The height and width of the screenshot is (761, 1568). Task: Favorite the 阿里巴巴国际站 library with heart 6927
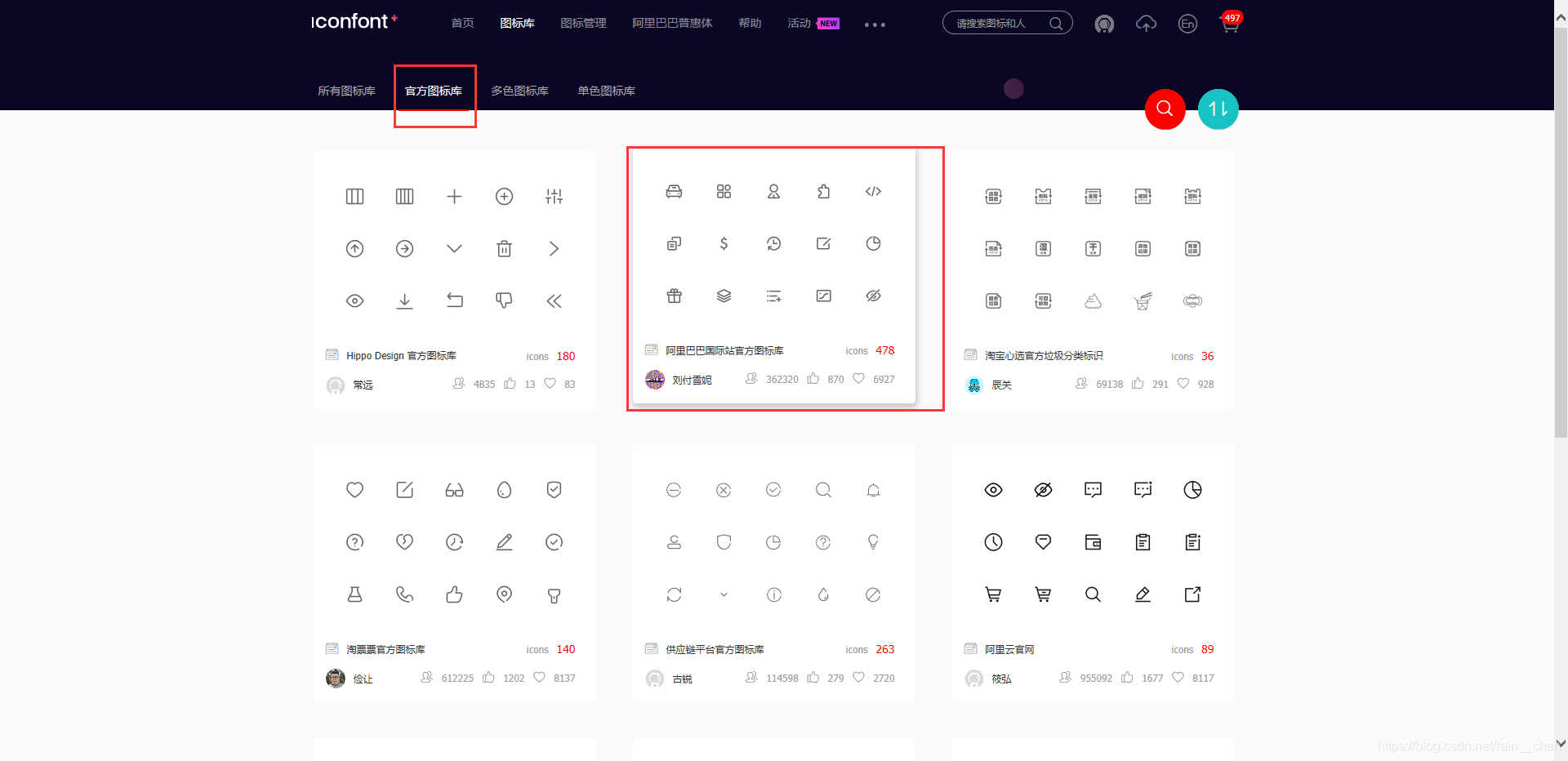[858, 379]
